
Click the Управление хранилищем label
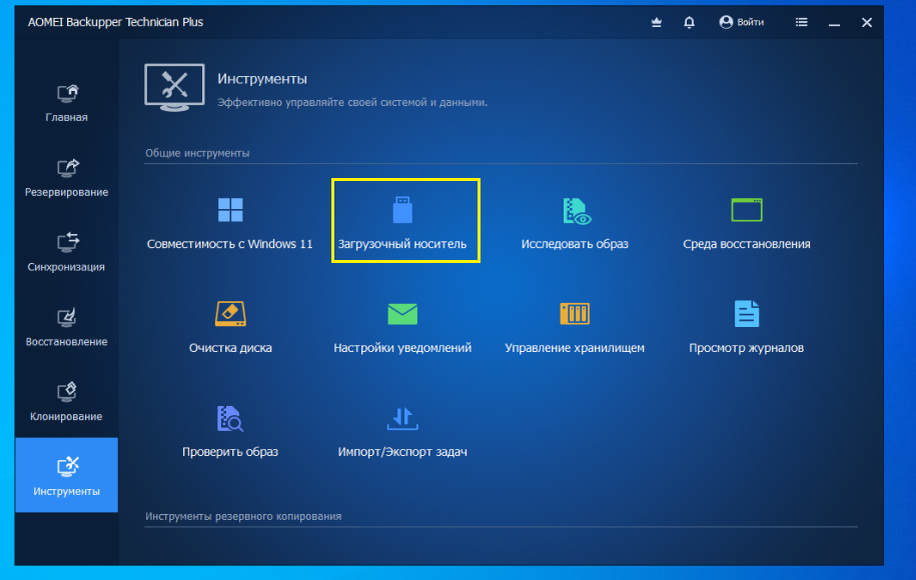coord(575,348)
